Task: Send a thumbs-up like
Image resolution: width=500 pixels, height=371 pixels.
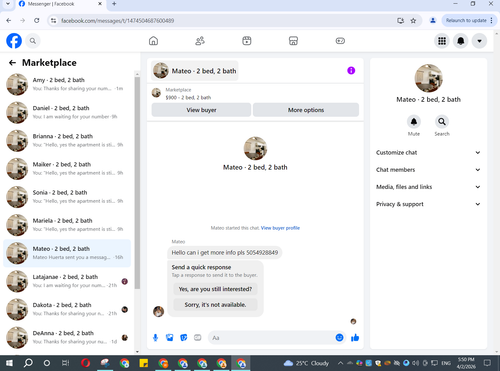Action: [355, 338]
